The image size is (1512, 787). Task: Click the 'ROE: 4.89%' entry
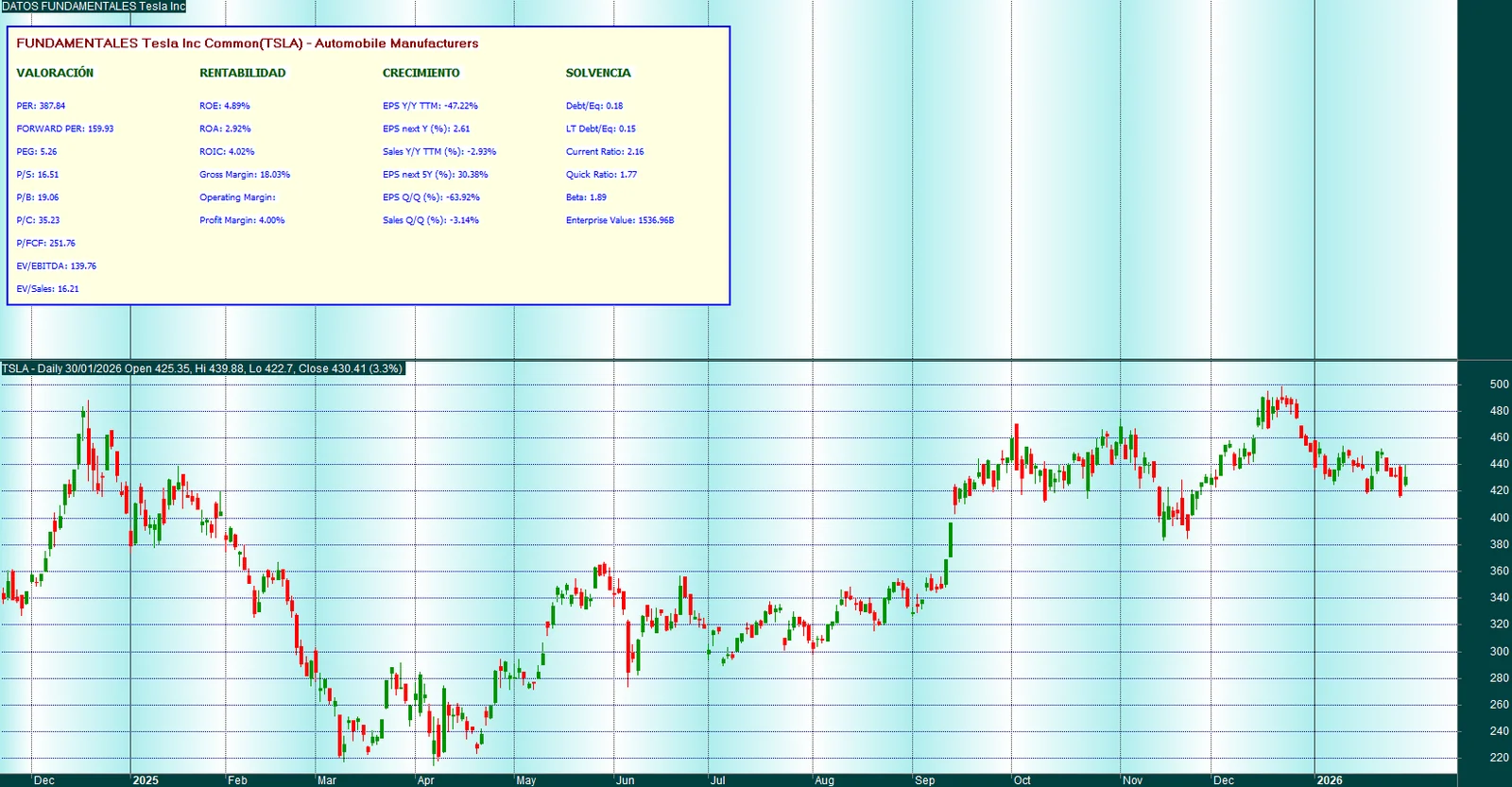click(x=225, y=106)
